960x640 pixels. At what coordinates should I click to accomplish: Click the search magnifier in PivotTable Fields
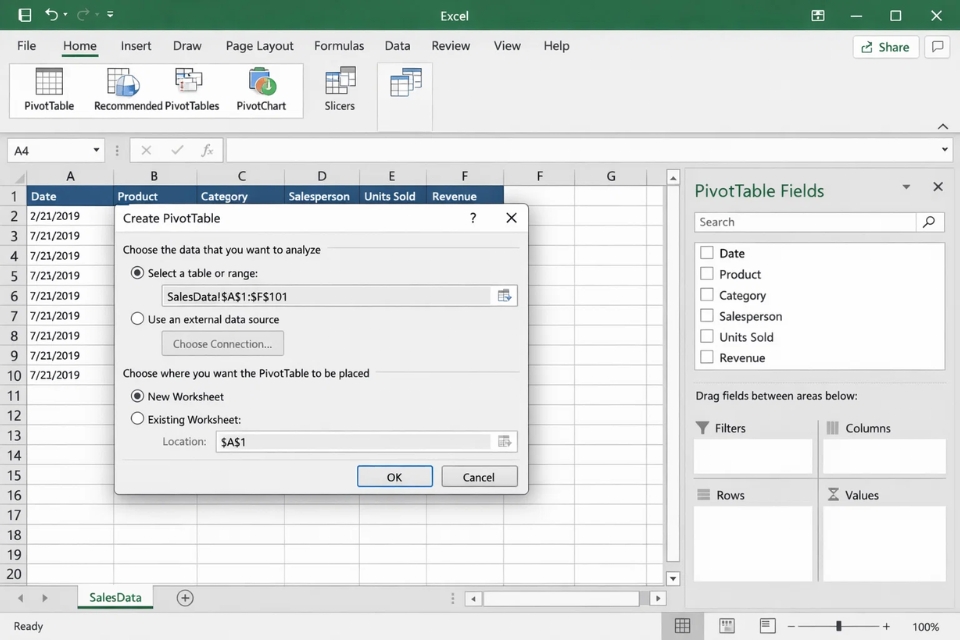click(x=929, y=222)
